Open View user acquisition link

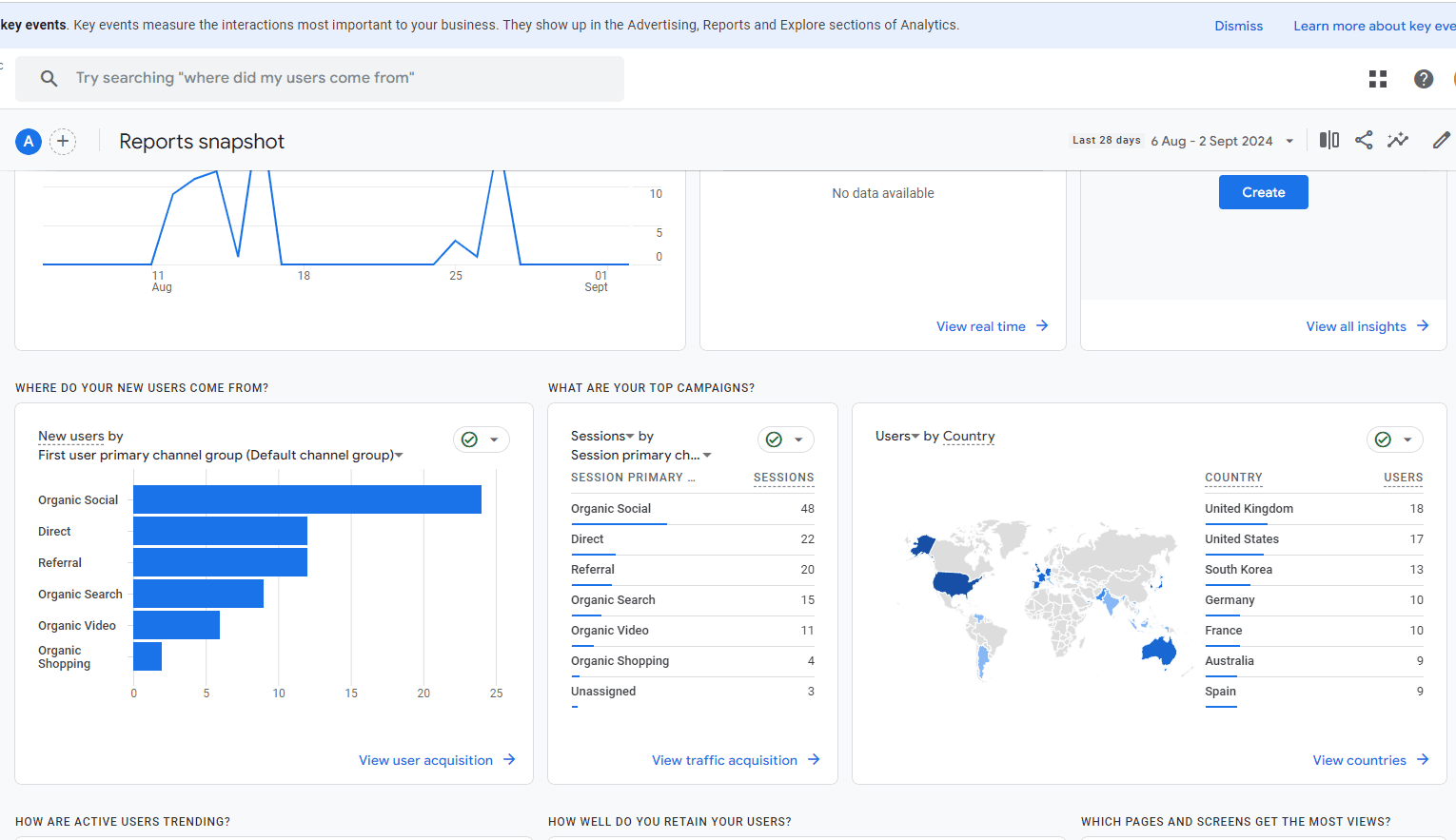pyautogui.click(x=425, y=760)
